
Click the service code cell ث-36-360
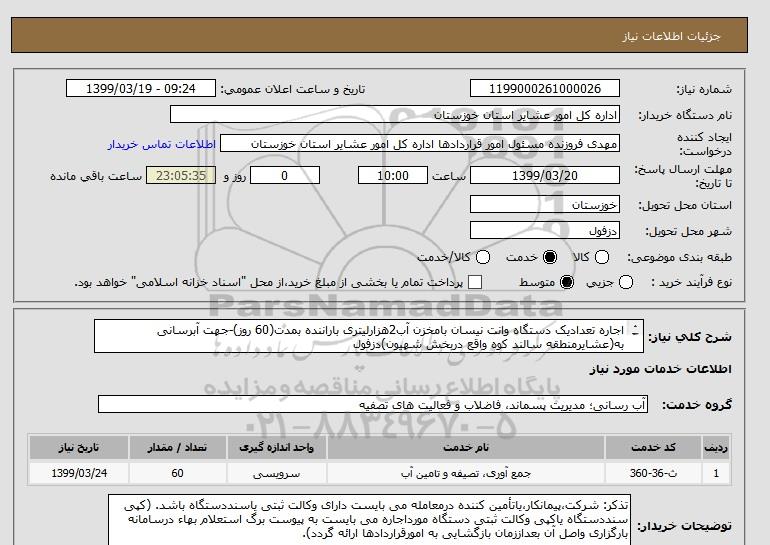click(x=653, y=473)
